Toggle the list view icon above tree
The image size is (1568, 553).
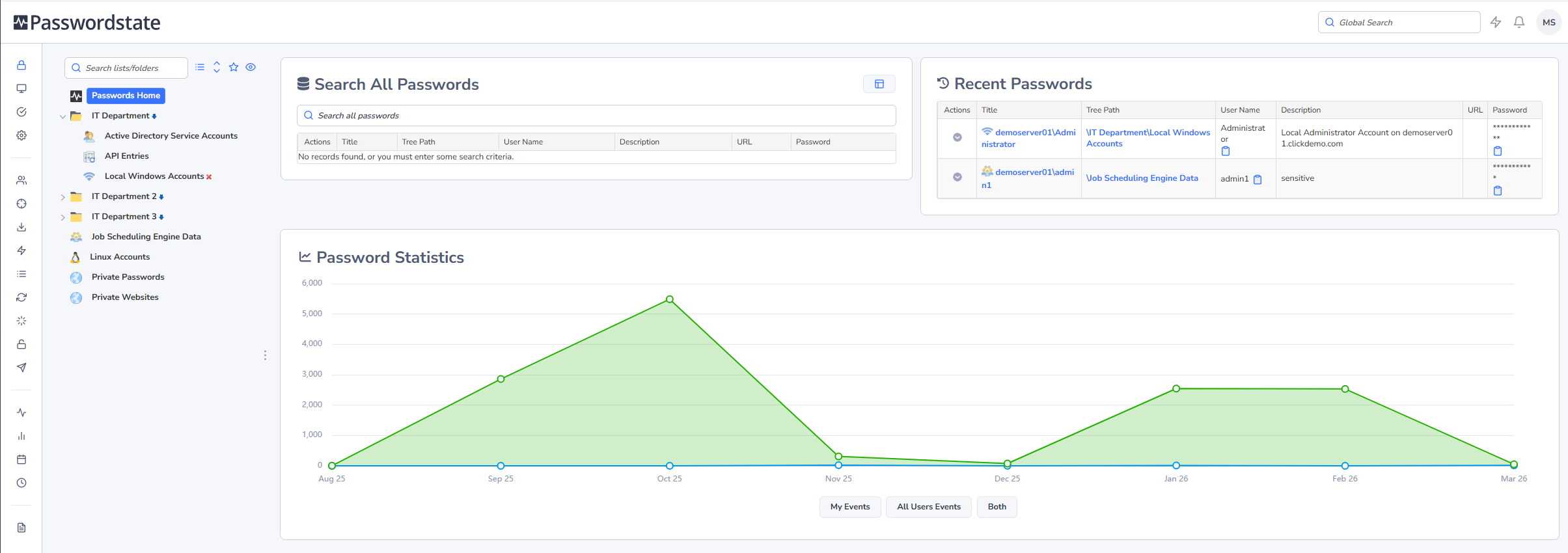[200, 67]
